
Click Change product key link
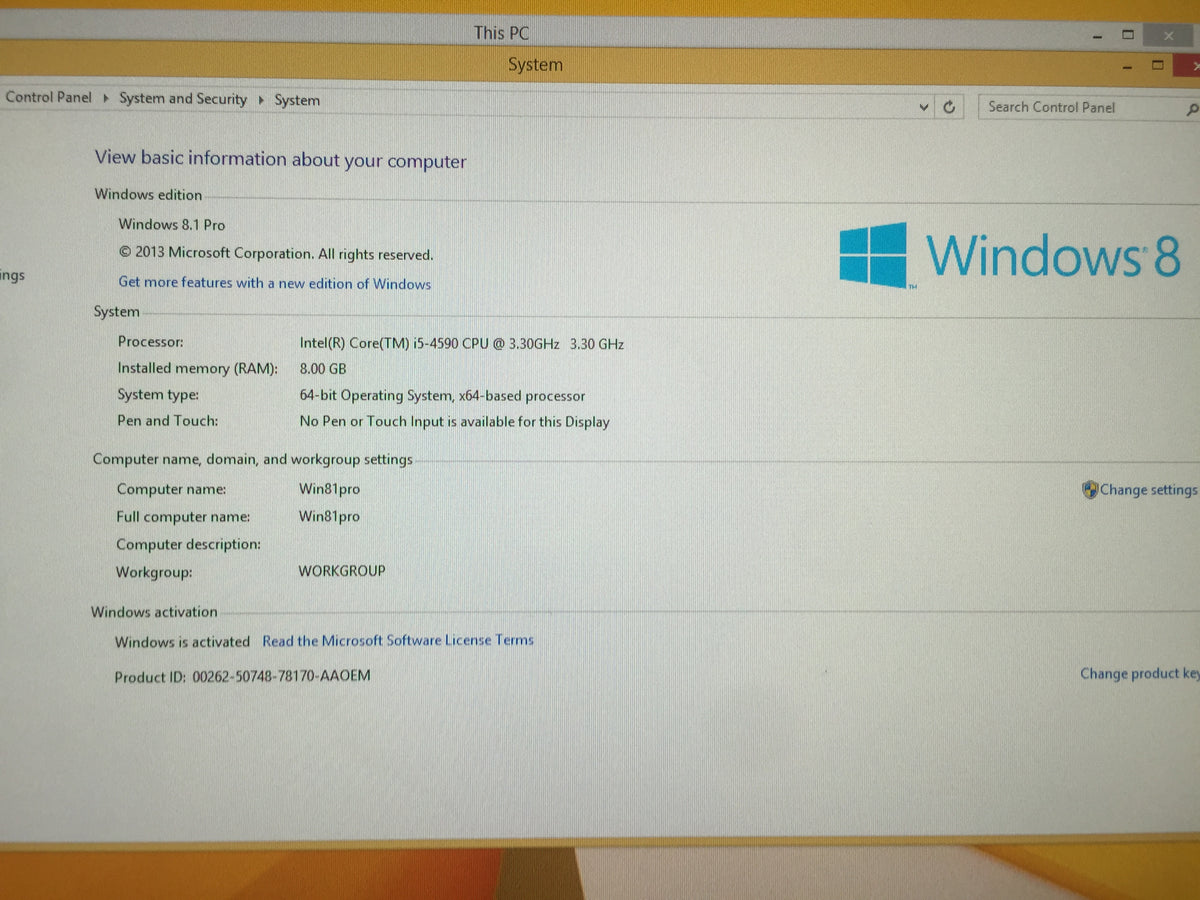pos(1139,674)
